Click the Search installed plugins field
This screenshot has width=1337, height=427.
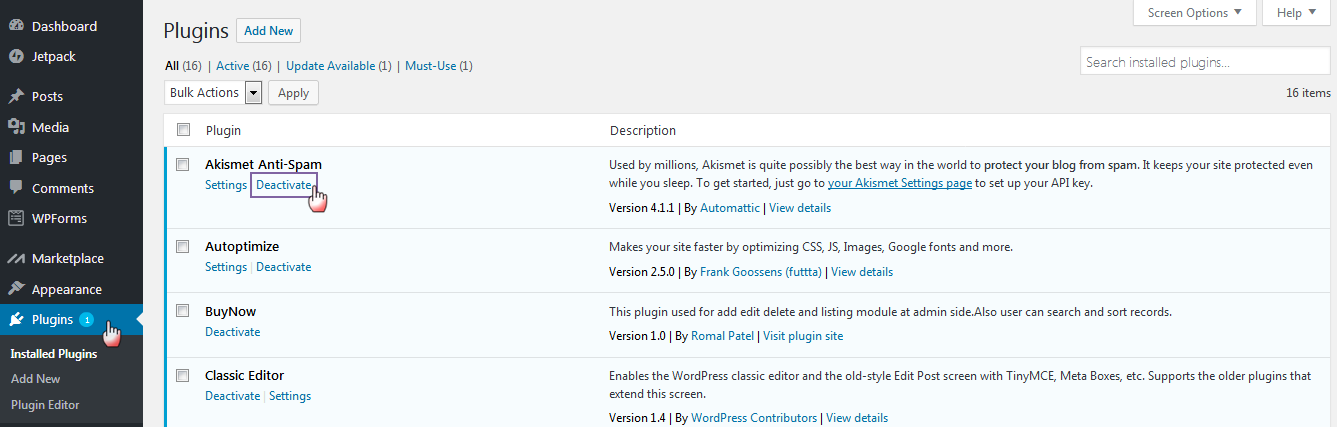(x=1205, y=62)
